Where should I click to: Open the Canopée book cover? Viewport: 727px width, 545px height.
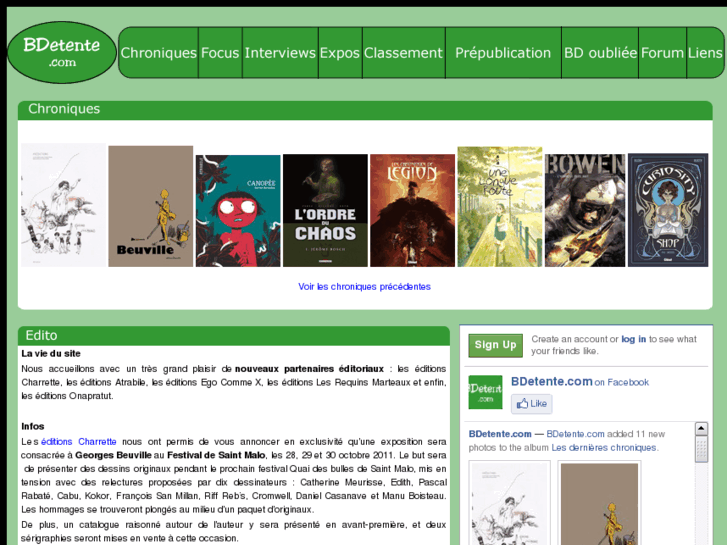click(238, 211)
